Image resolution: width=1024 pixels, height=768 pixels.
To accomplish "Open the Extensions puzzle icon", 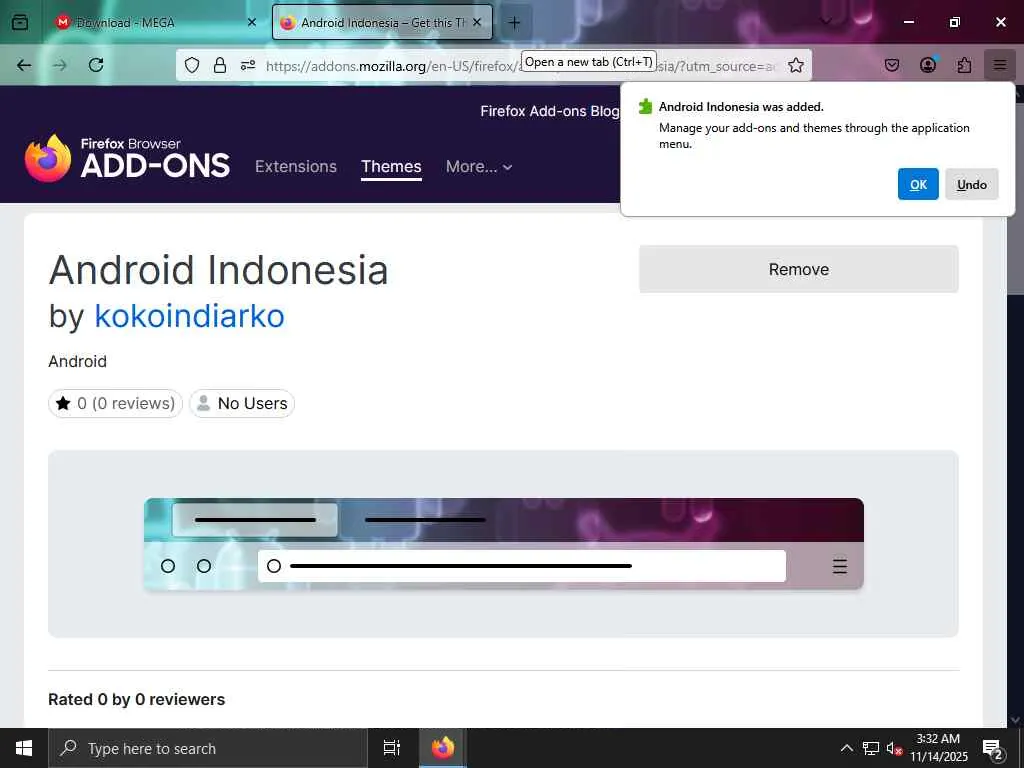I will (x=964, y=65).
